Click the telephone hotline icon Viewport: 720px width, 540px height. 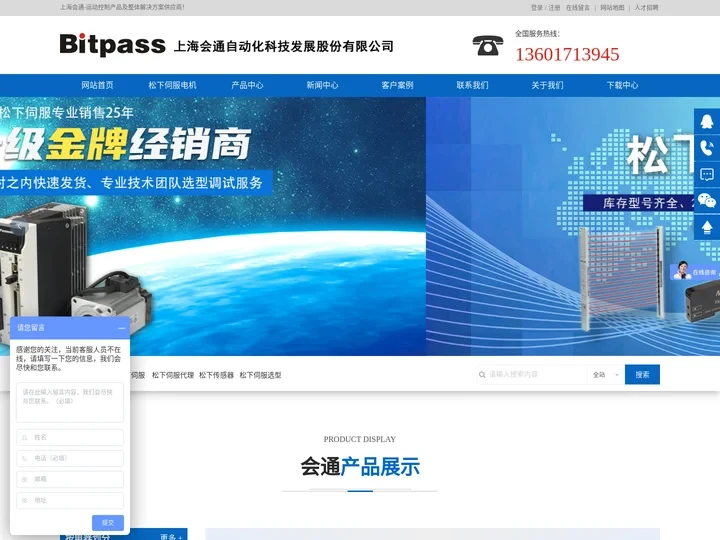(488, 45)
